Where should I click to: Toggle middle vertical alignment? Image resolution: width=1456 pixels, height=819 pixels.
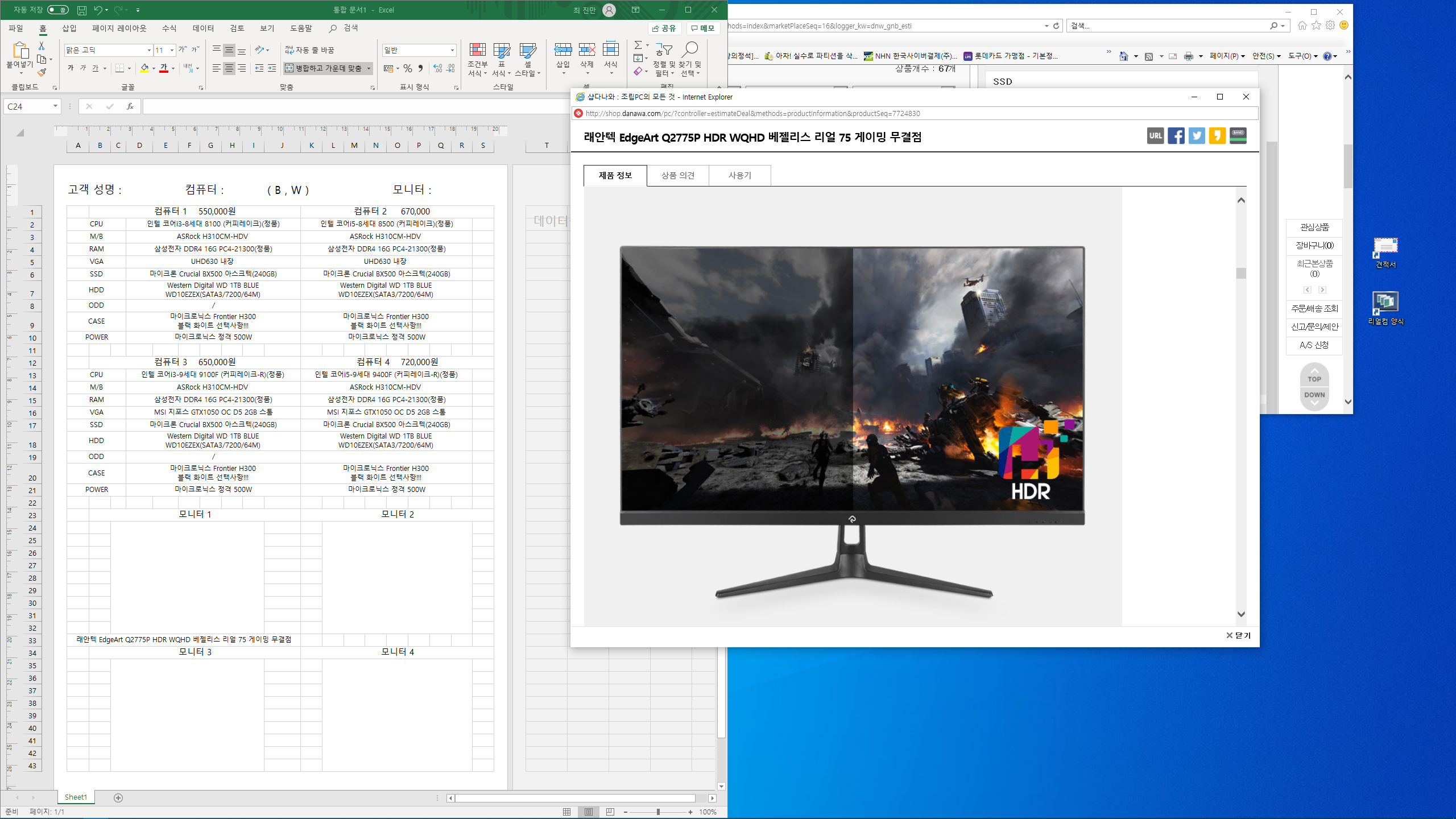pyautogui.click(x=229, y=50)
